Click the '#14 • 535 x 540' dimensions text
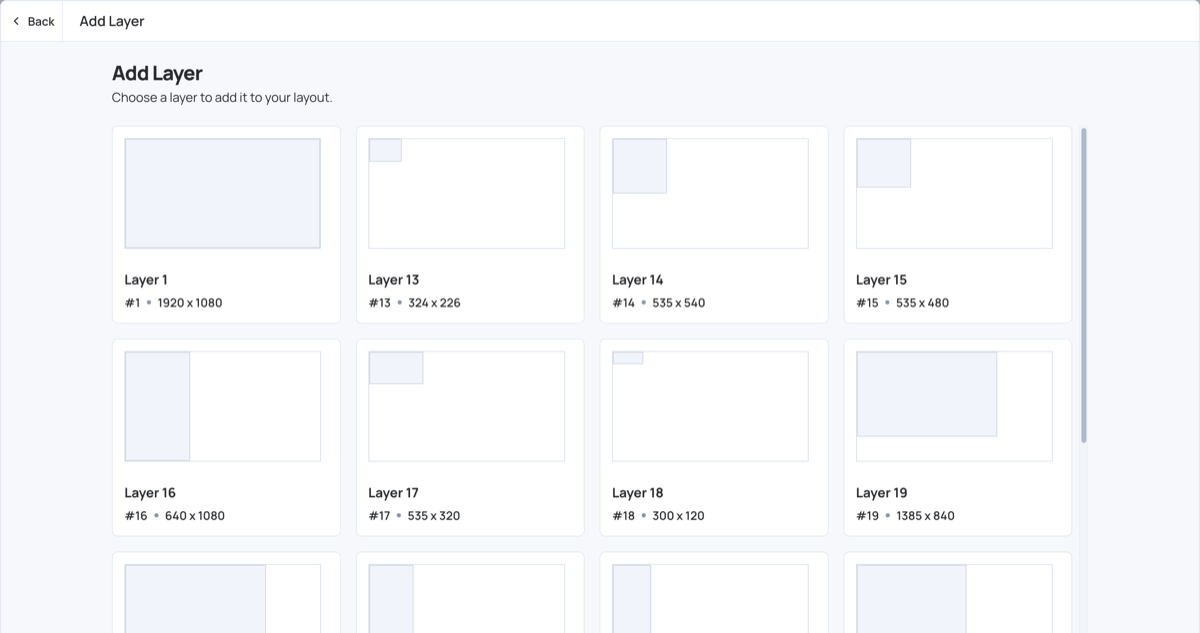1200x633 pixels. pyautogui.click(x=658, y=303)
